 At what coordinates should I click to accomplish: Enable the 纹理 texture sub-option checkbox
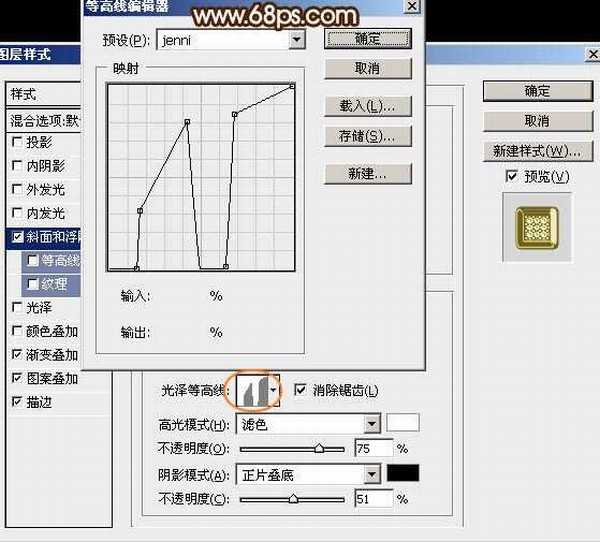coord(33,284)
